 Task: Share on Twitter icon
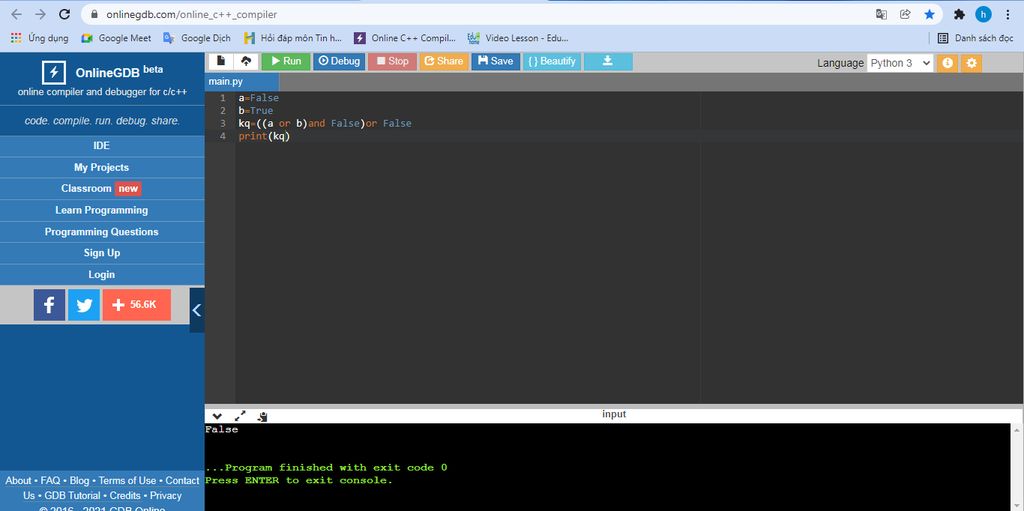84,305
